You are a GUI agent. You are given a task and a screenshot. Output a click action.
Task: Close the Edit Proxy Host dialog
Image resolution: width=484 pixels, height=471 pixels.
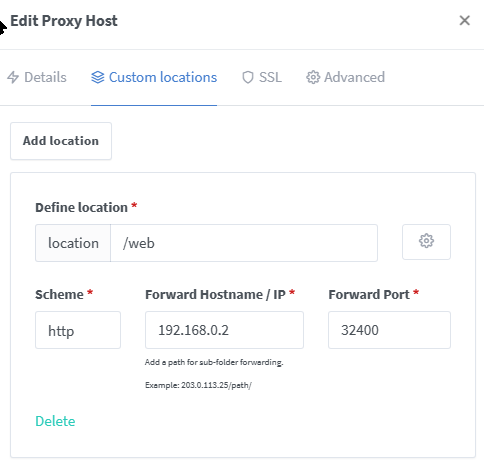click(464, 21)
